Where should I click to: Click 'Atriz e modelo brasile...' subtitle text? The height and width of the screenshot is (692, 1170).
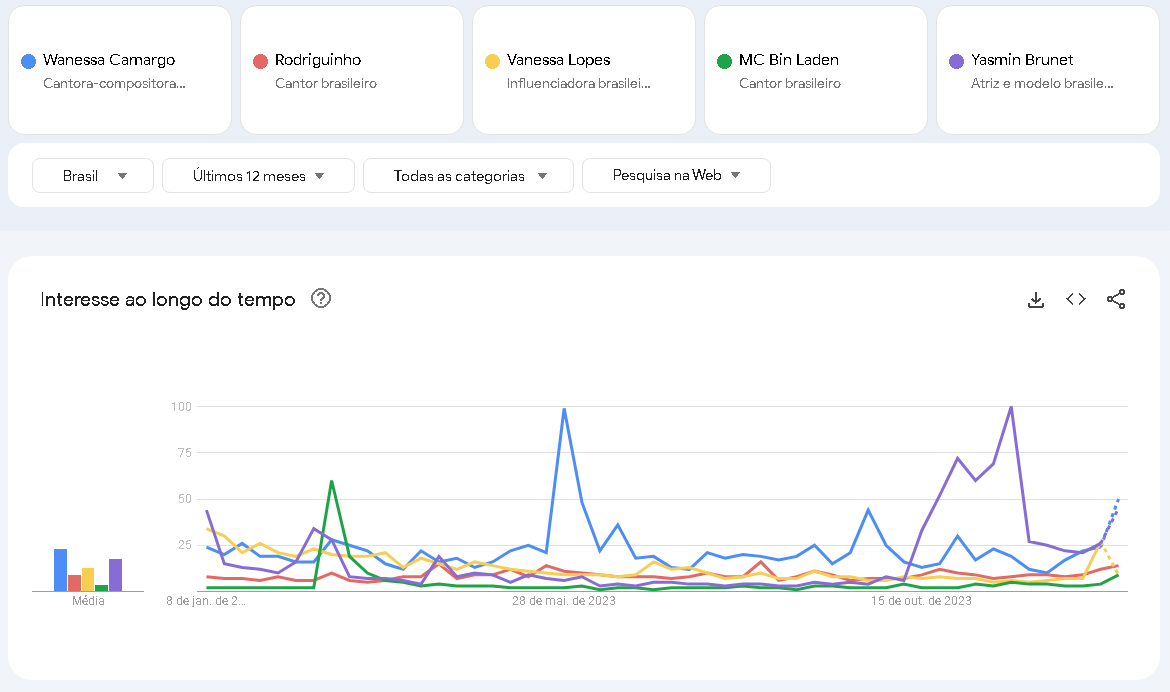click(x=1042, y=84)
